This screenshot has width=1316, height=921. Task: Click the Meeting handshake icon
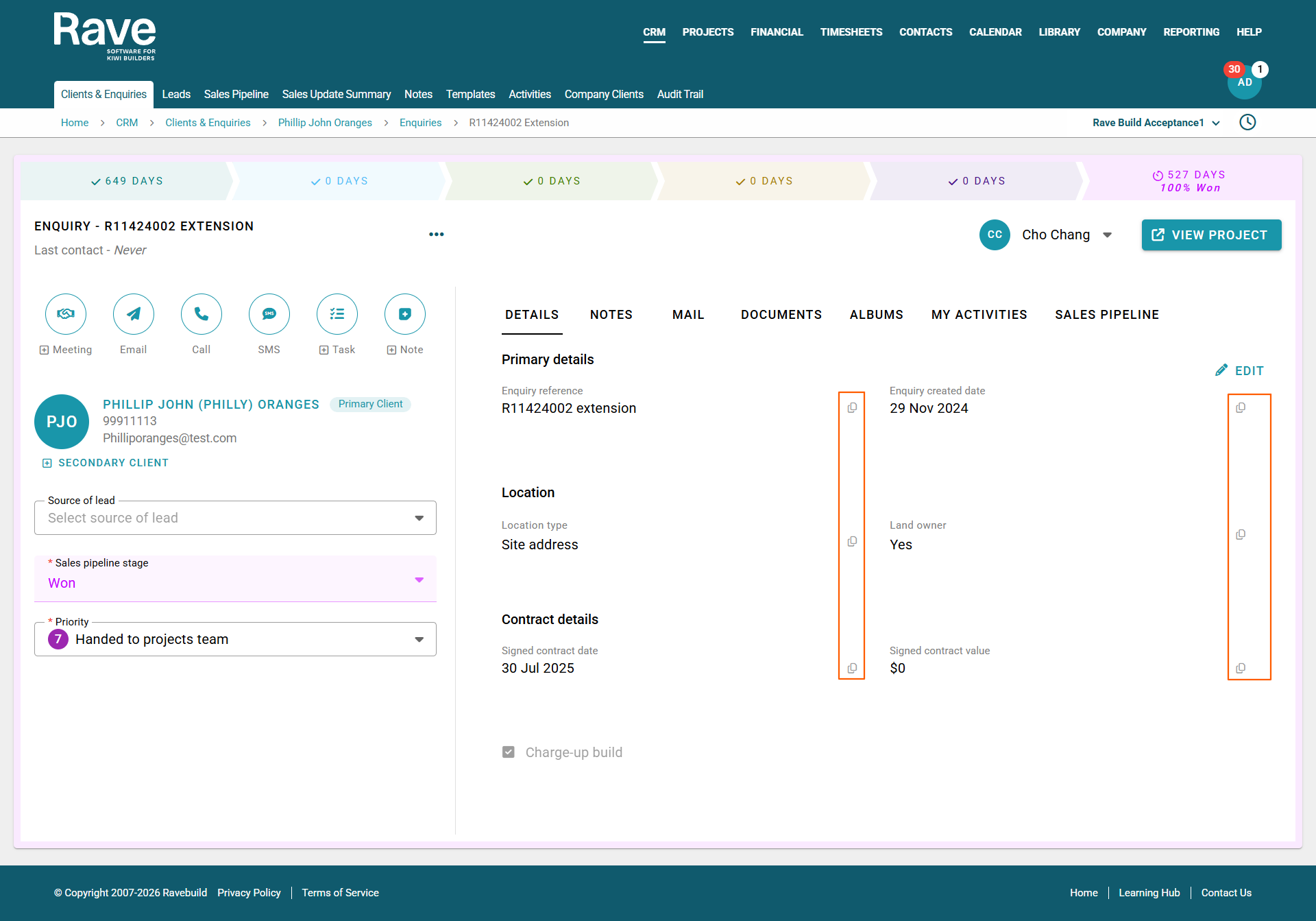(66, 314)
